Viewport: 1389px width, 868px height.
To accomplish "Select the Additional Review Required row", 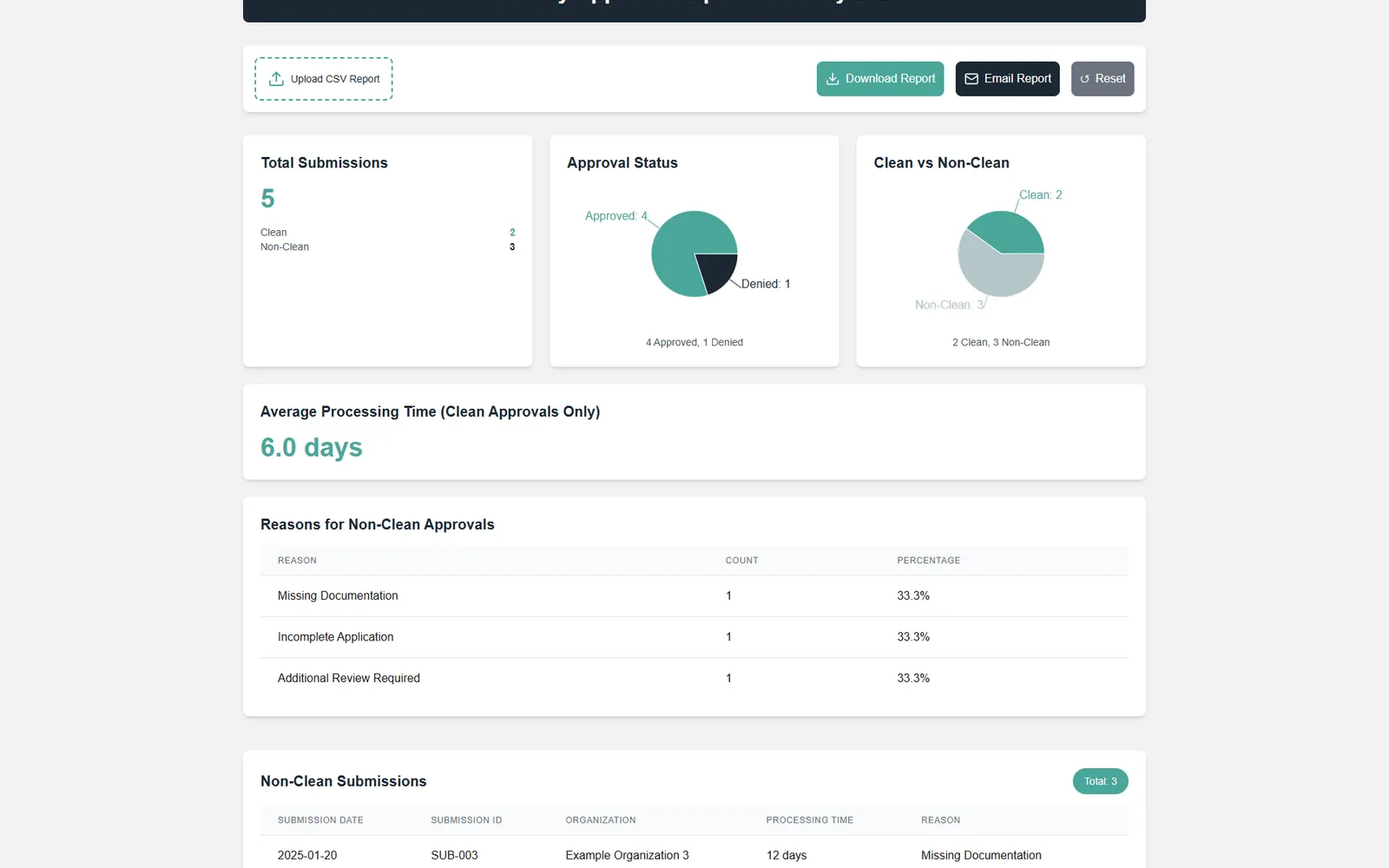I will [x=694, y=679].
